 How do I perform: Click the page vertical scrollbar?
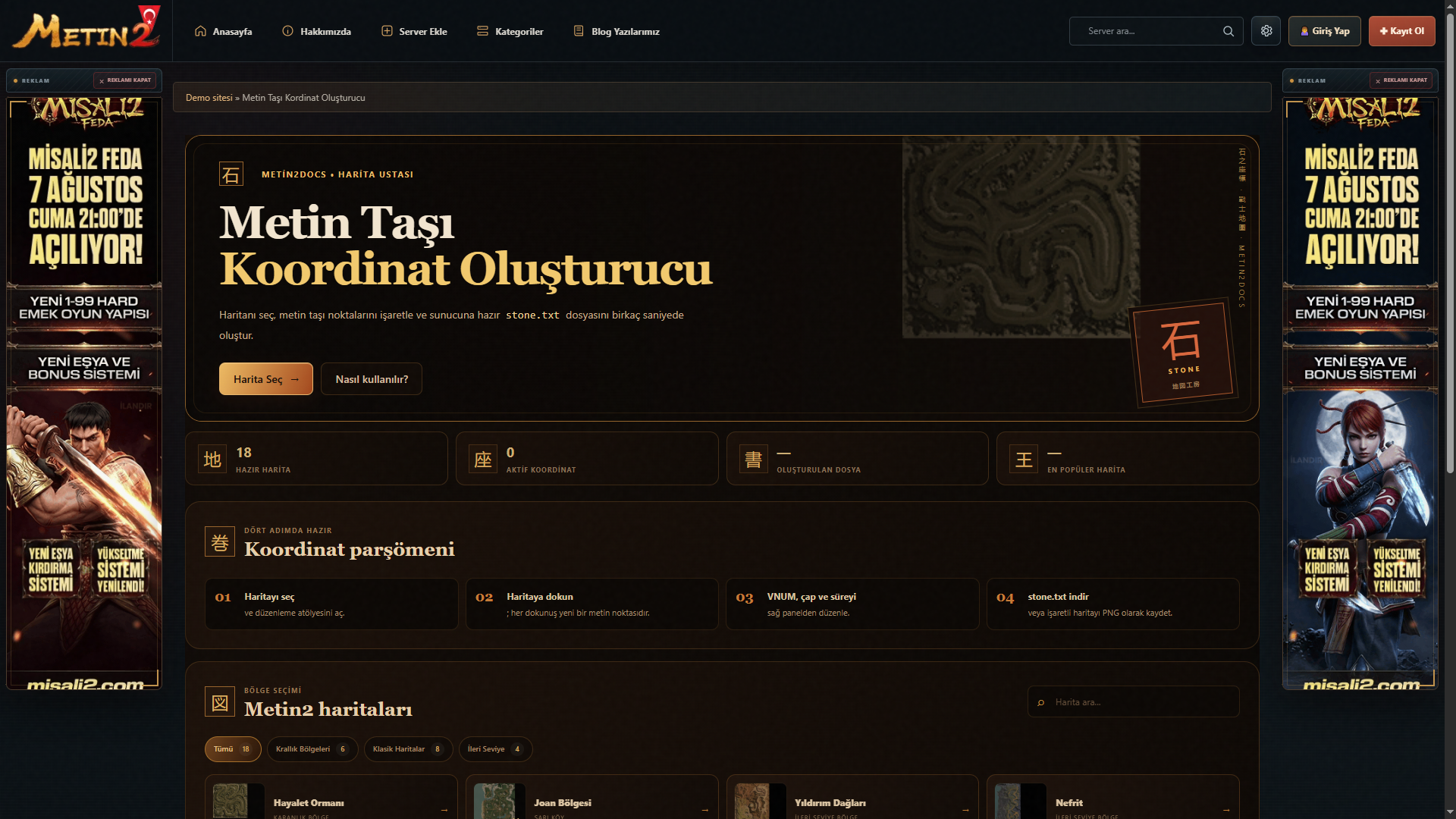click(1450, 243)
